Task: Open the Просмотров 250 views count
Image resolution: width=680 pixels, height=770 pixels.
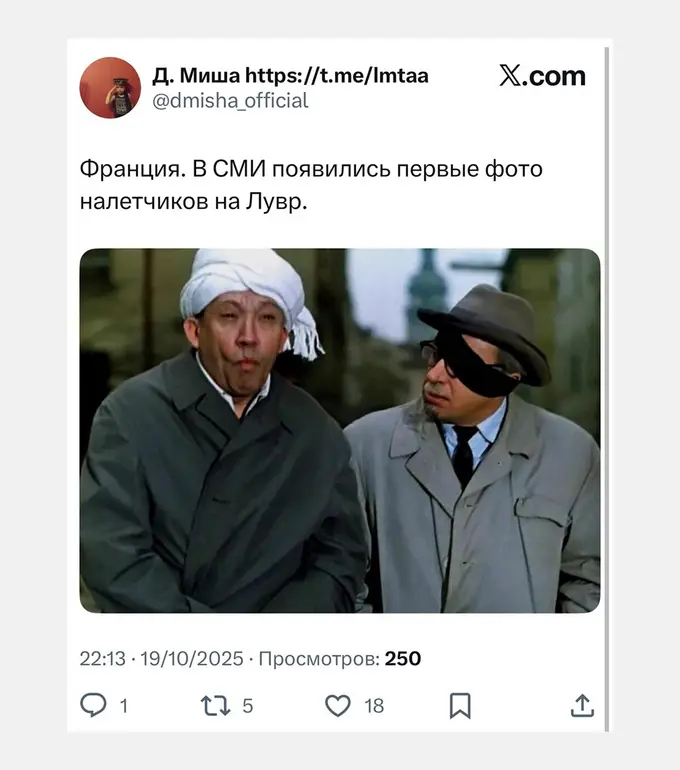Action: pyautogui.click(x=340, y=659)
